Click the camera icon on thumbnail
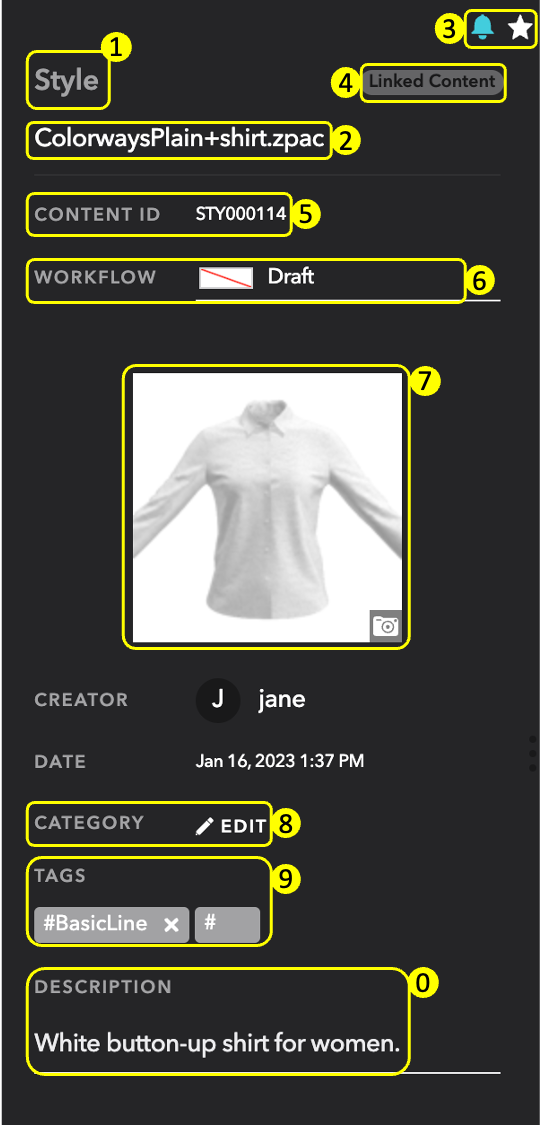This screenshot has width=541, height=1125. [x=386, y=625]
